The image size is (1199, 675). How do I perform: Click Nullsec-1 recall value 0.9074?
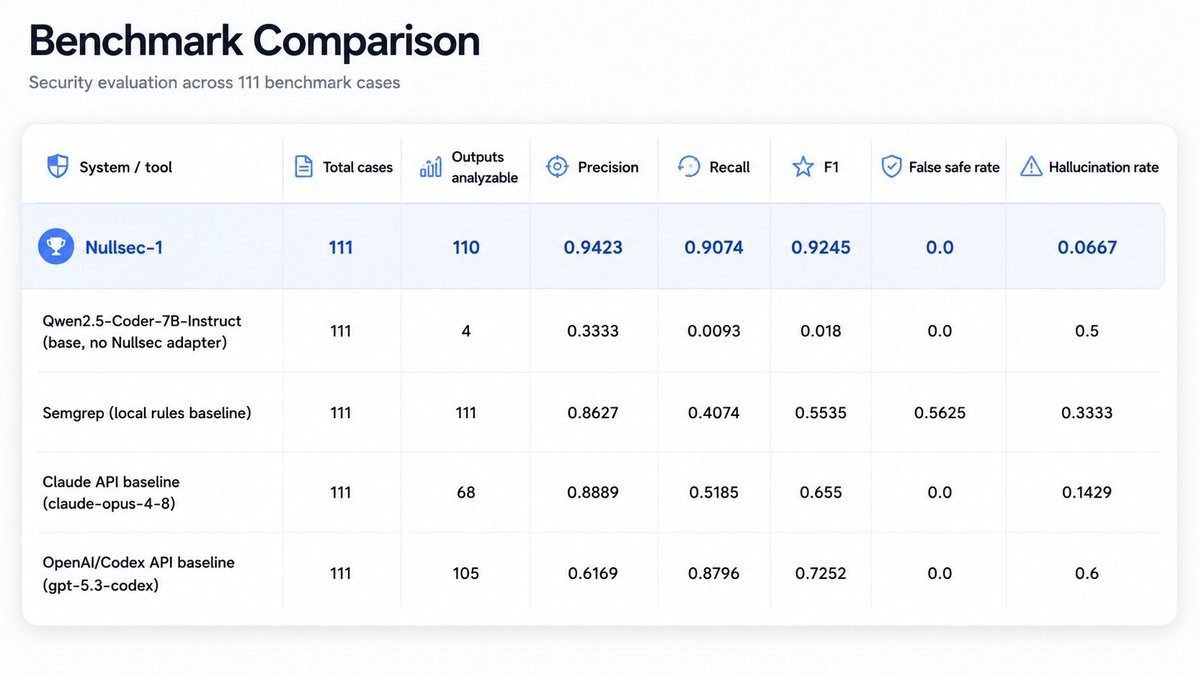click(713, 247)
